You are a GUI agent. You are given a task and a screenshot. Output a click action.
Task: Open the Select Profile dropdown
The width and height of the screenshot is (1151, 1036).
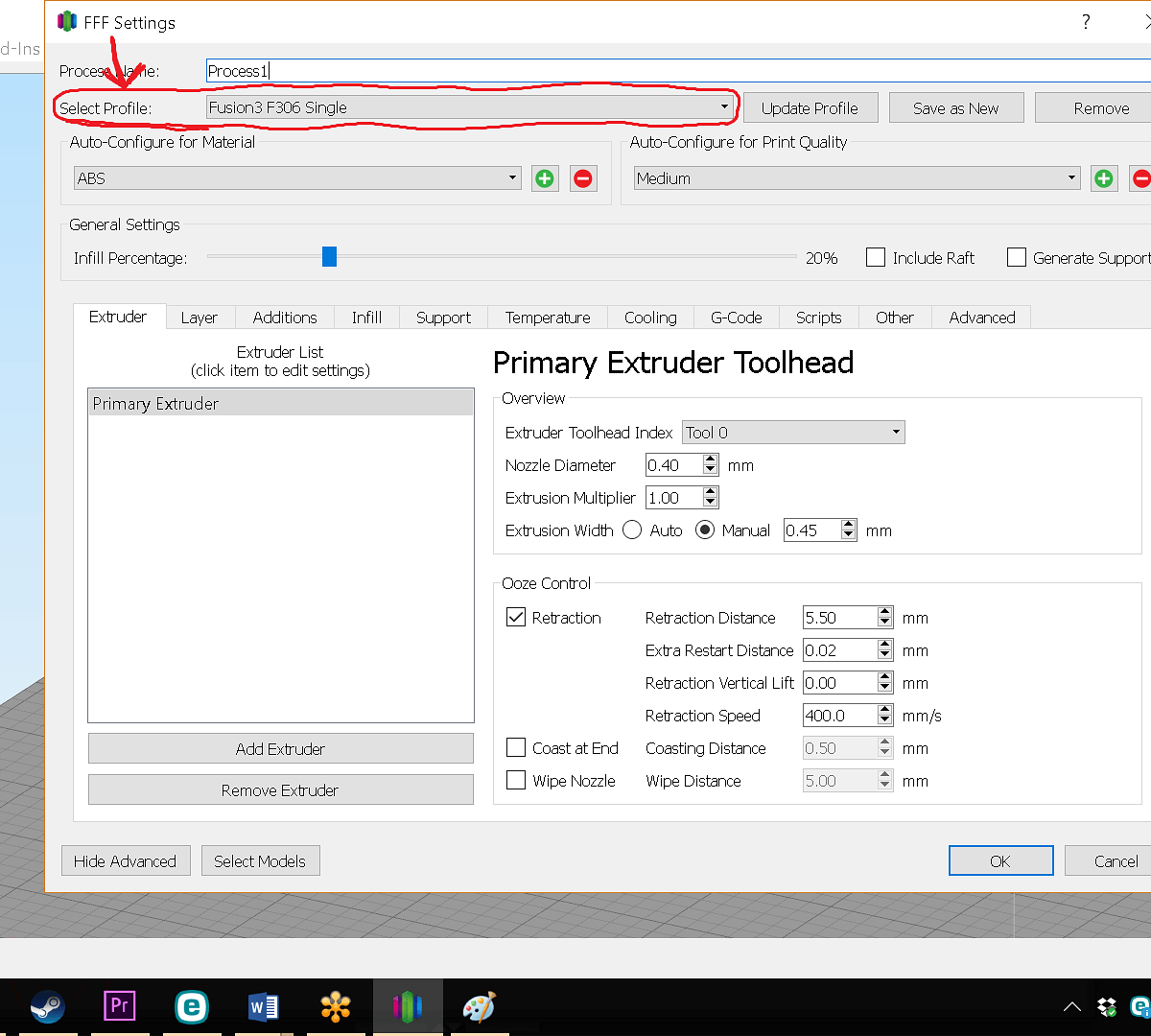470,107
